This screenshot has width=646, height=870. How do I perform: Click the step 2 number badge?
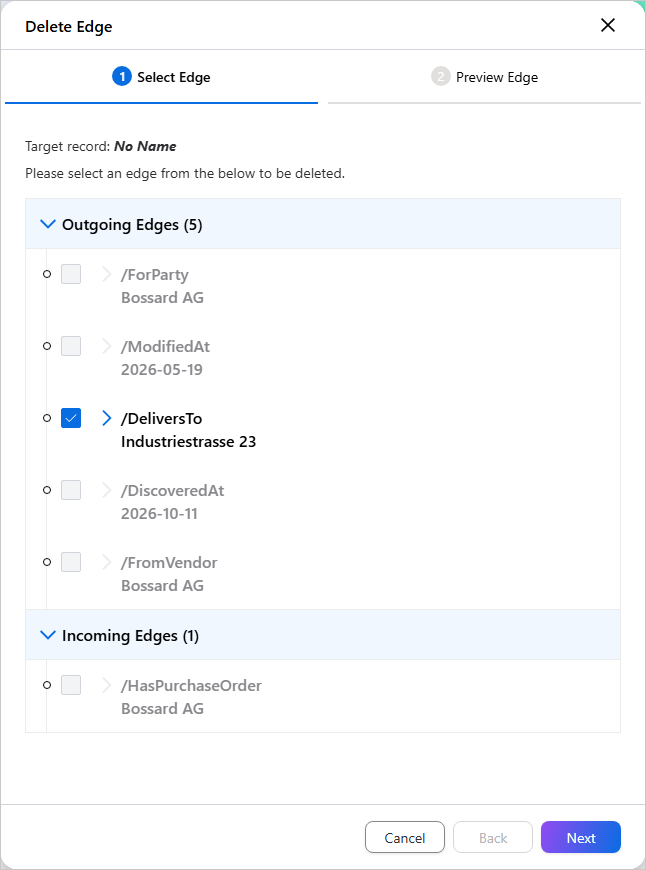[440, 77]
